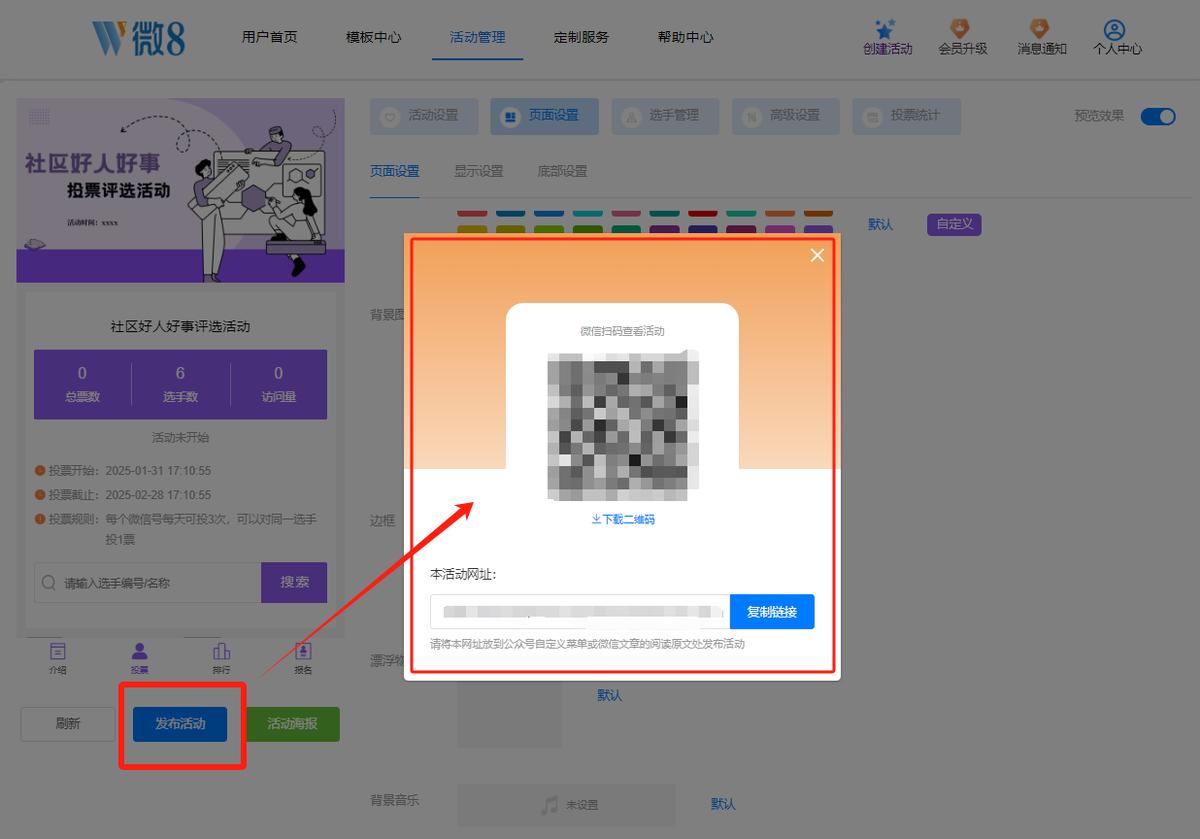Screen dimensions: 1200x839
Task: Click the 本活动网址 URL field
Action: click(580, 612)
